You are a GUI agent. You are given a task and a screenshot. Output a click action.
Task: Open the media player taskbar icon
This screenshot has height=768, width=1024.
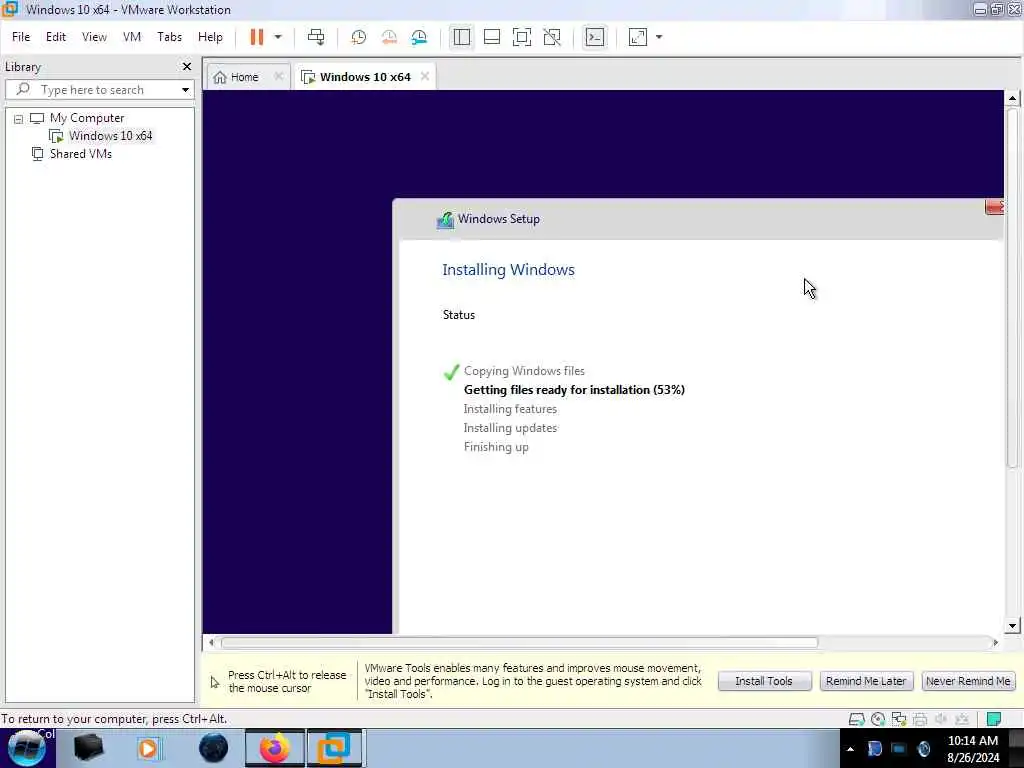148,748
